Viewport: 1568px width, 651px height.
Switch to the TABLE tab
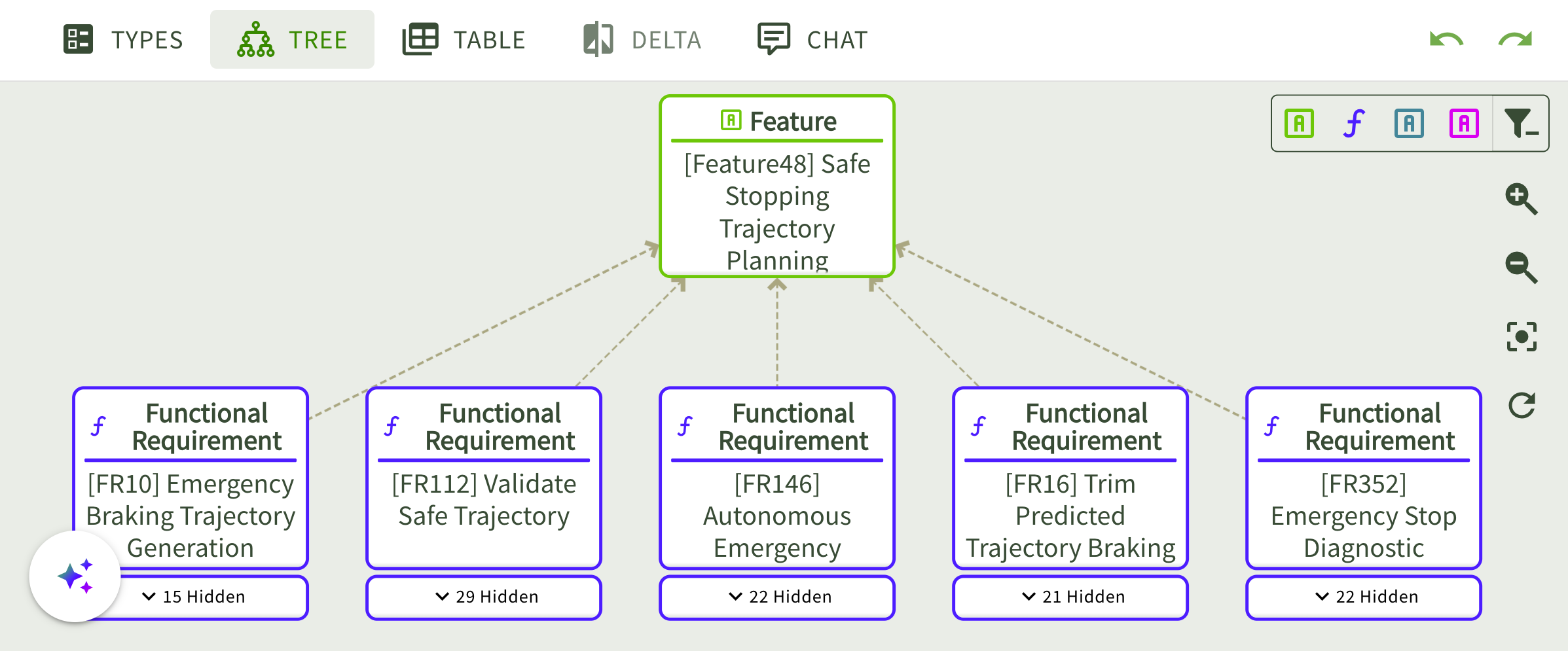pos(464,40)
